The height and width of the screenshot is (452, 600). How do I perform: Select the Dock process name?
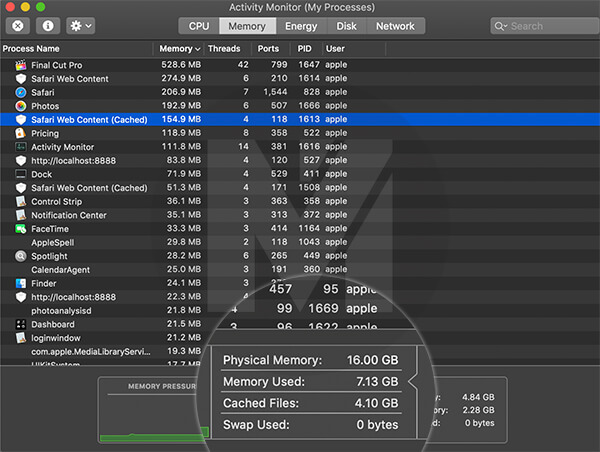click(x=42, y=174)
